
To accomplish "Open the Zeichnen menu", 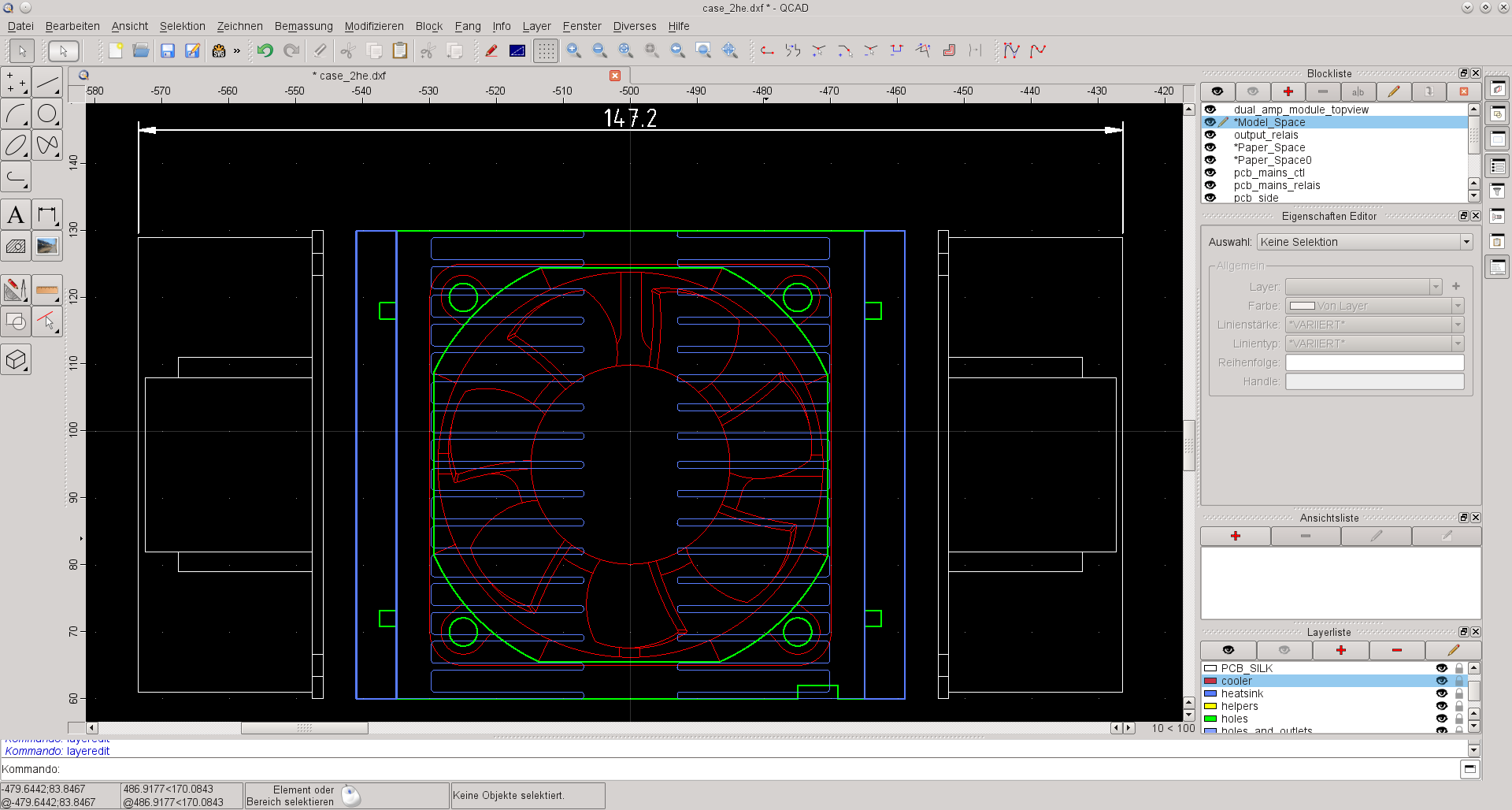I will [239, 26].
